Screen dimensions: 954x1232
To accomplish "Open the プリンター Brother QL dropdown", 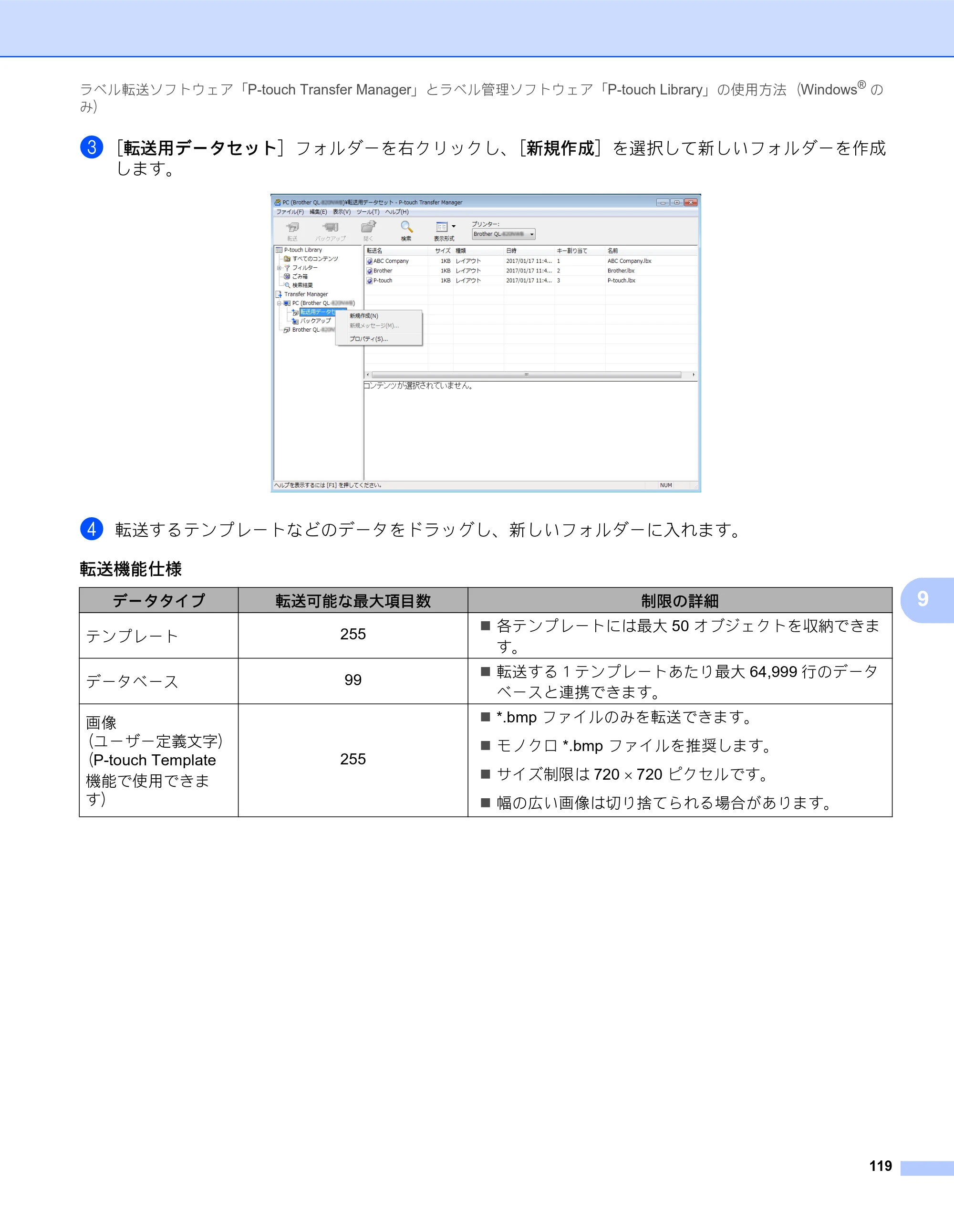I will 503,234.
